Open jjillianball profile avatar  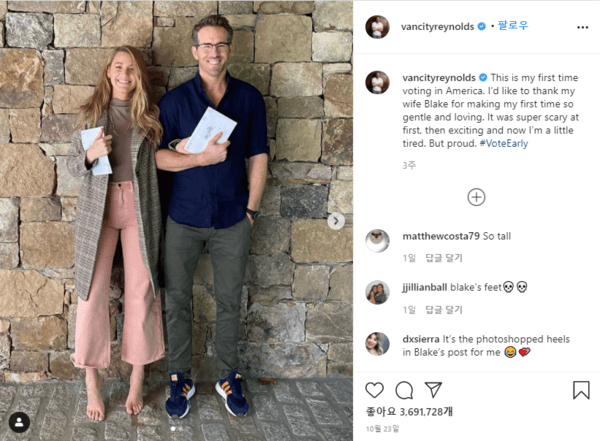377,292
